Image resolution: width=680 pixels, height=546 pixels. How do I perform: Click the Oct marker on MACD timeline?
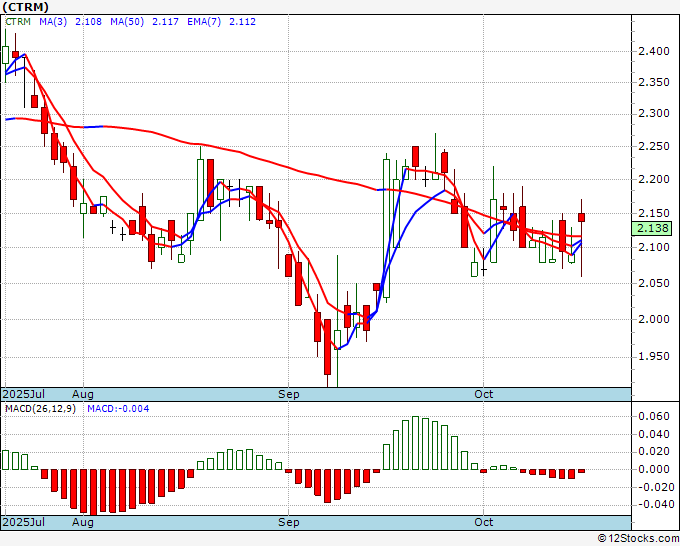point(484,522)
